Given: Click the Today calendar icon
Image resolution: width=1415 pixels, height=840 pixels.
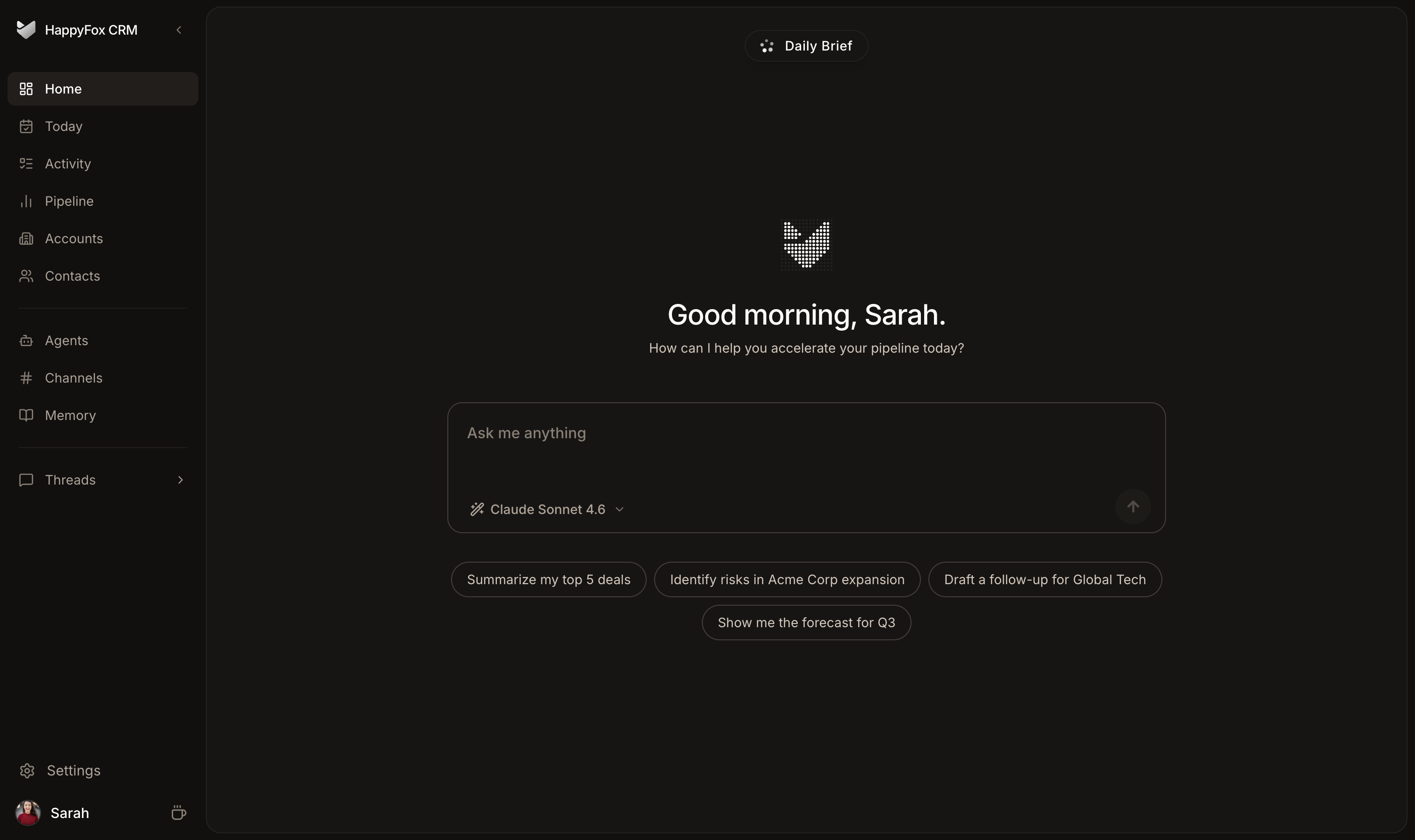Looking at the screenshot, I should 26,126.
